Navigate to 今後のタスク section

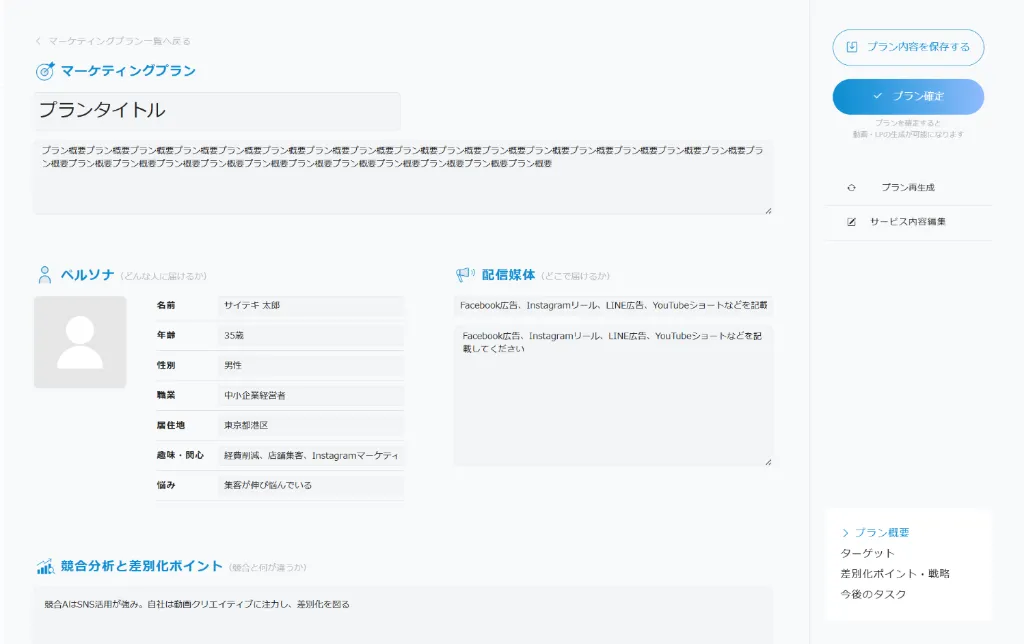[x=873, y=594]
